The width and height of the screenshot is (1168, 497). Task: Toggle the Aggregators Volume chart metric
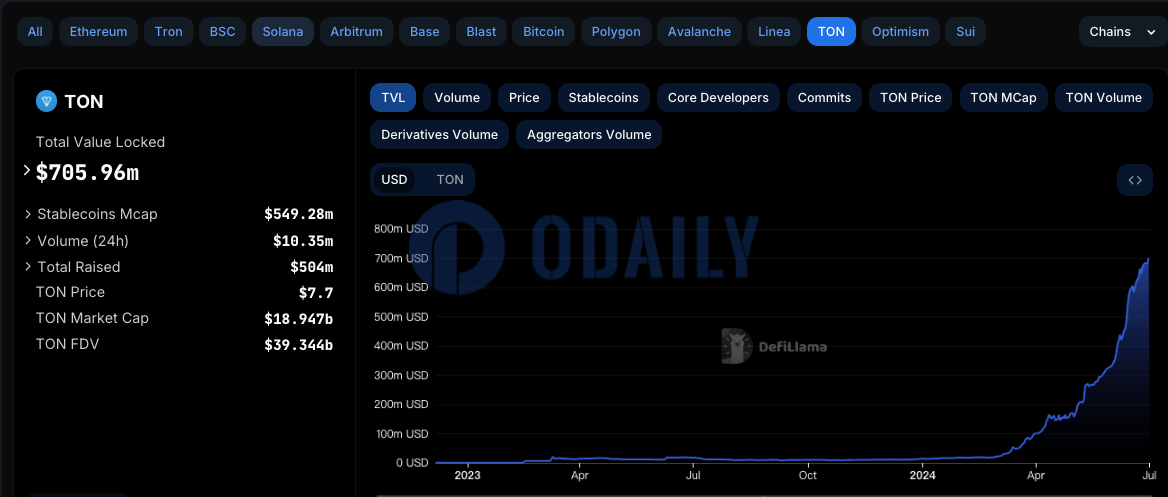coord(589,135)
